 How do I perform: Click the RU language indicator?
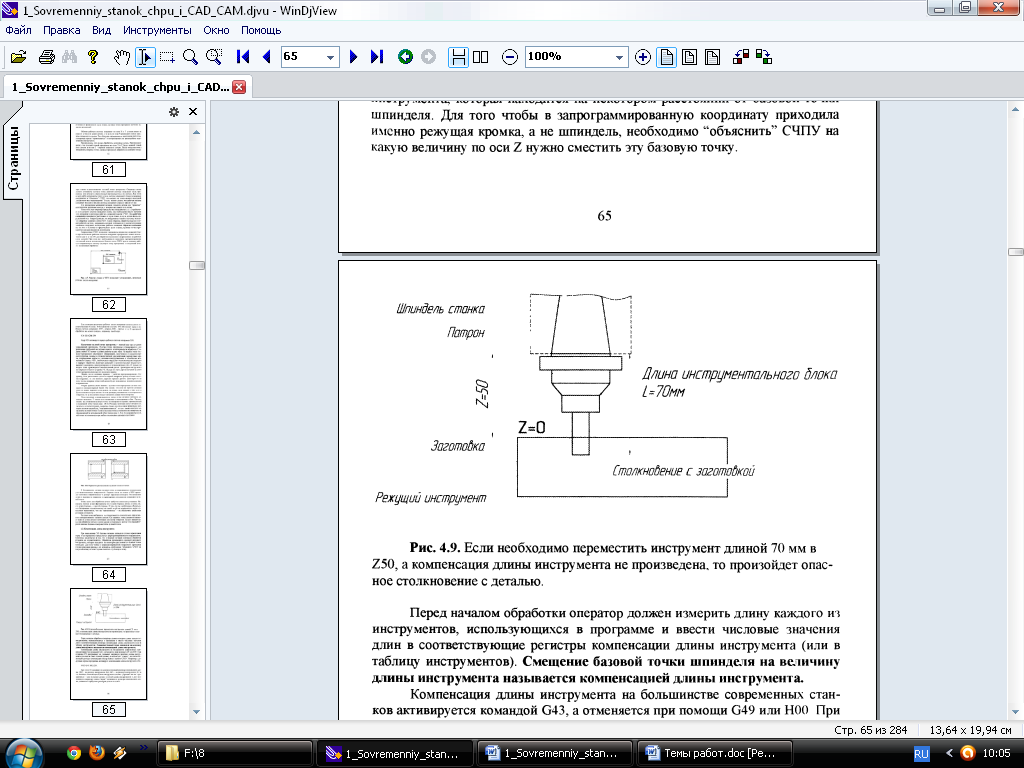pos(921,754)
